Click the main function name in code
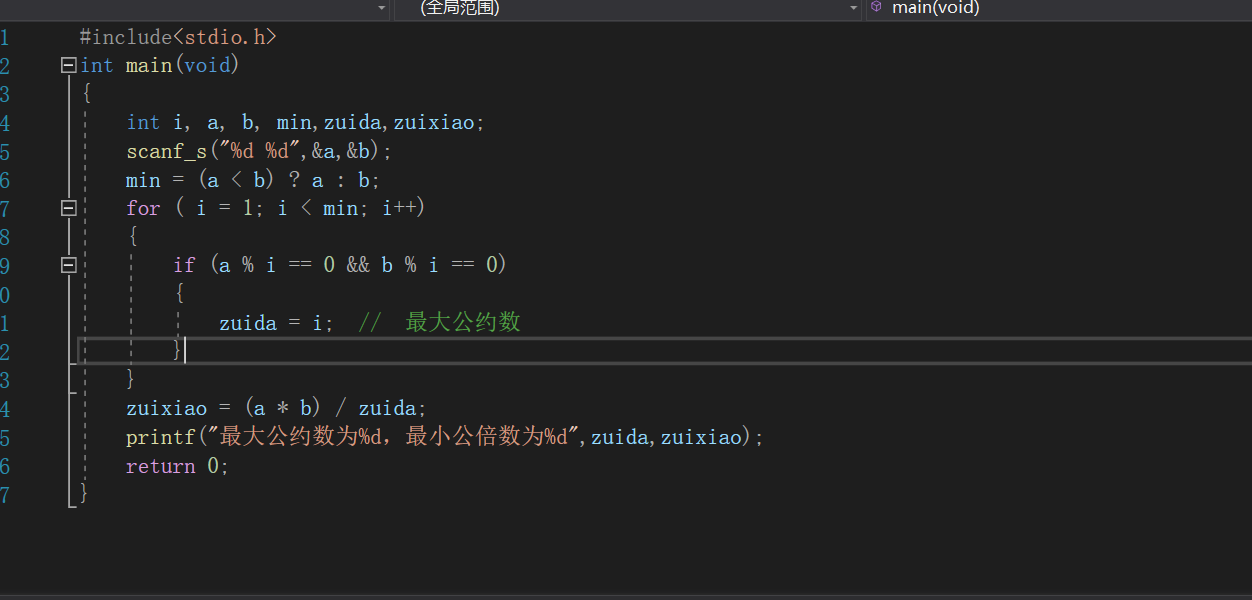The image size is (1252, 600). click(149, 65)
